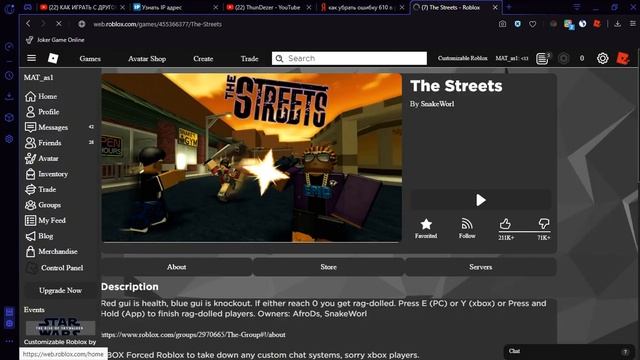Switch to the About tab
The image size is (640, 360).
click(176, 267)
